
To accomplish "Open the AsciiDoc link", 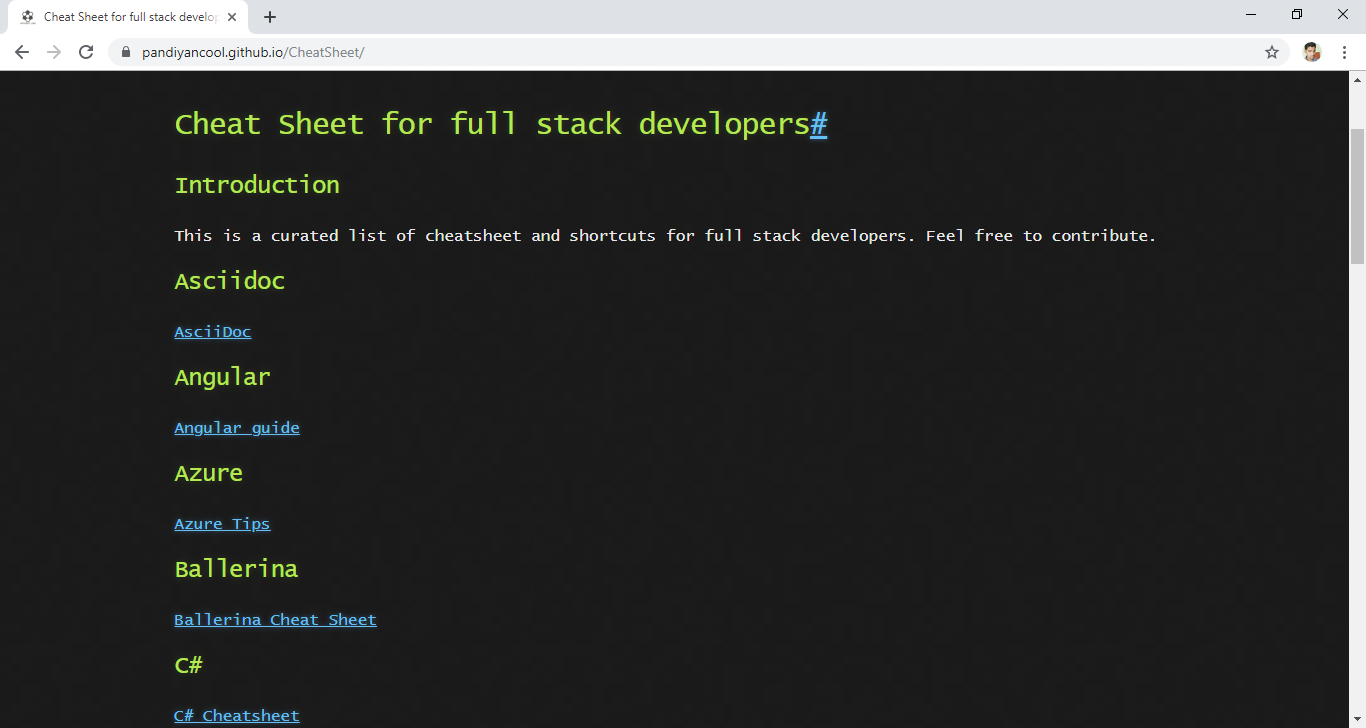I will point(212,331).
